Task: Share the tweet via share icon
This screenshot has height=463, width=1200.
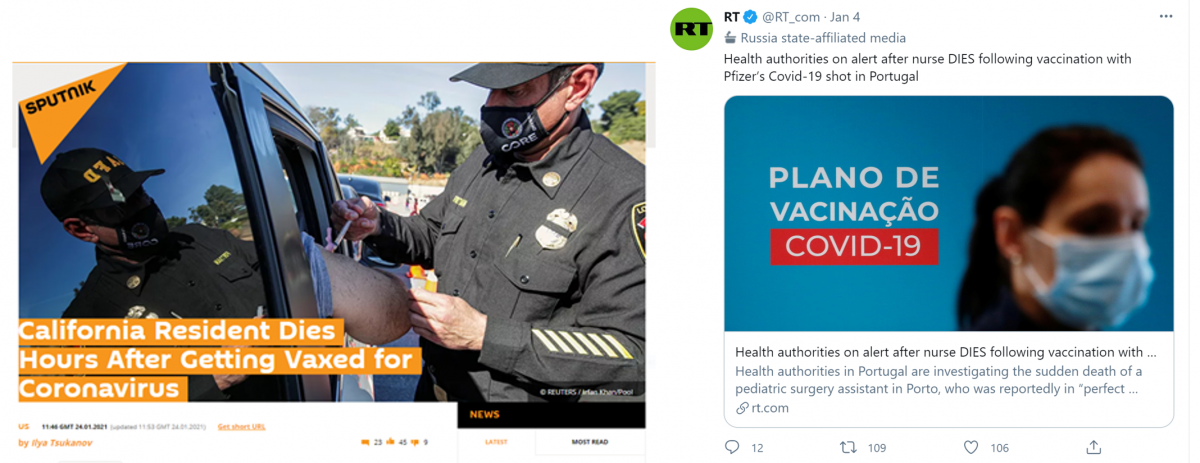Action: (1094, 447)
